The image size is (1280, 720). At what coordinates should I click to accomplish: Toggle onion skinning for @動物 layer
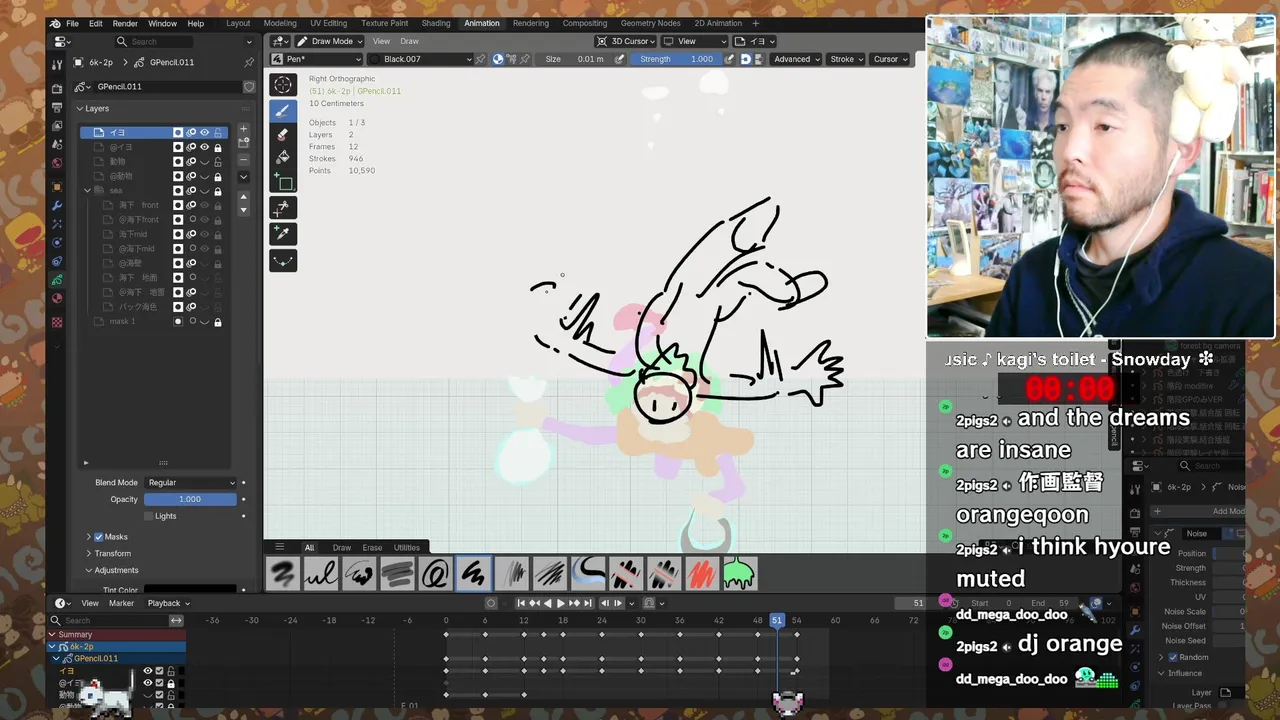(191, 176)
